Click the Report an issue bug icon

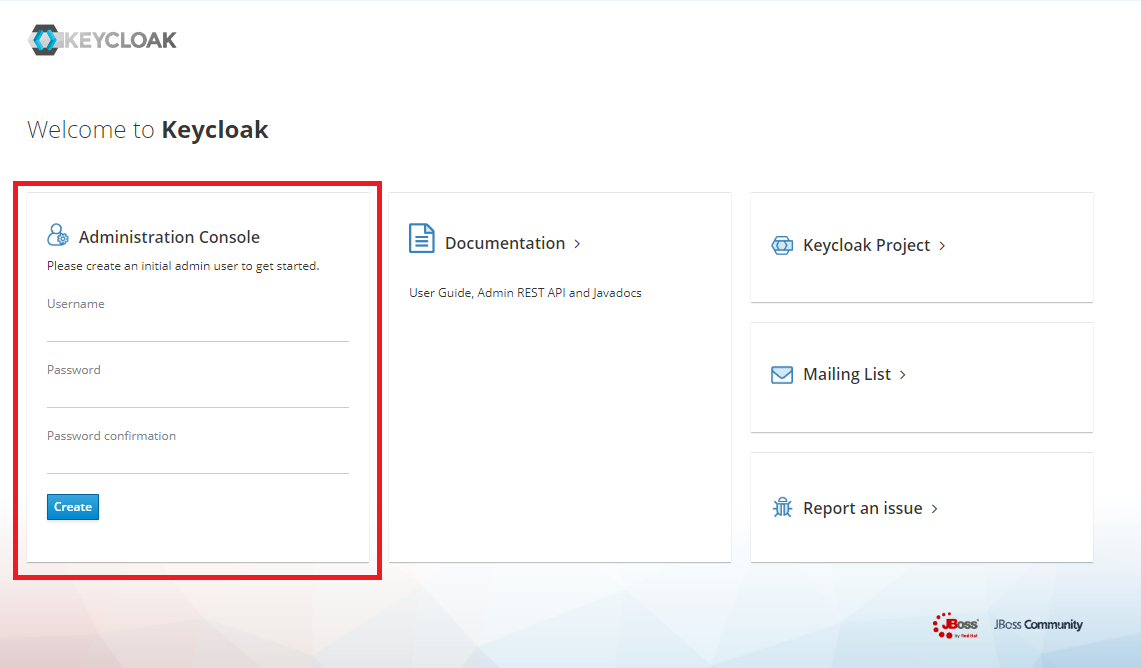click(782, 507)
